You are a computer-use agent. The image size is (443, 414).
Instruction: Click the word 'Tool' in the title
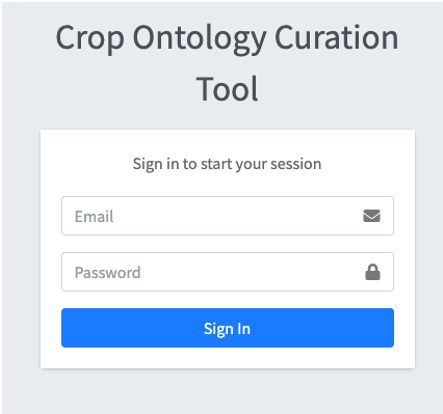pyautogui.click(x=227, y=89)
